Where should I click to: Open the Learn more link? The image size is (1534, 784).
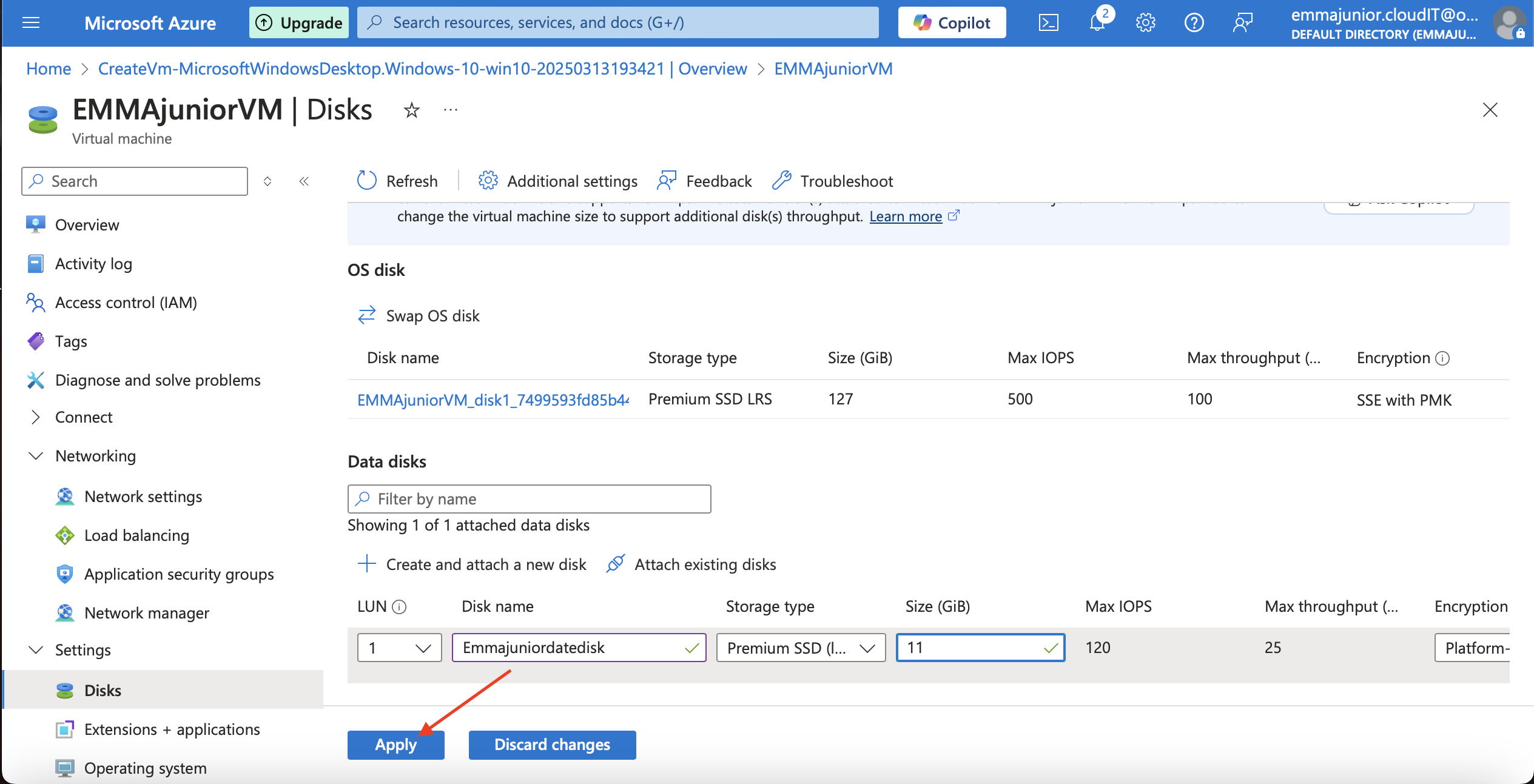(906, 216)
